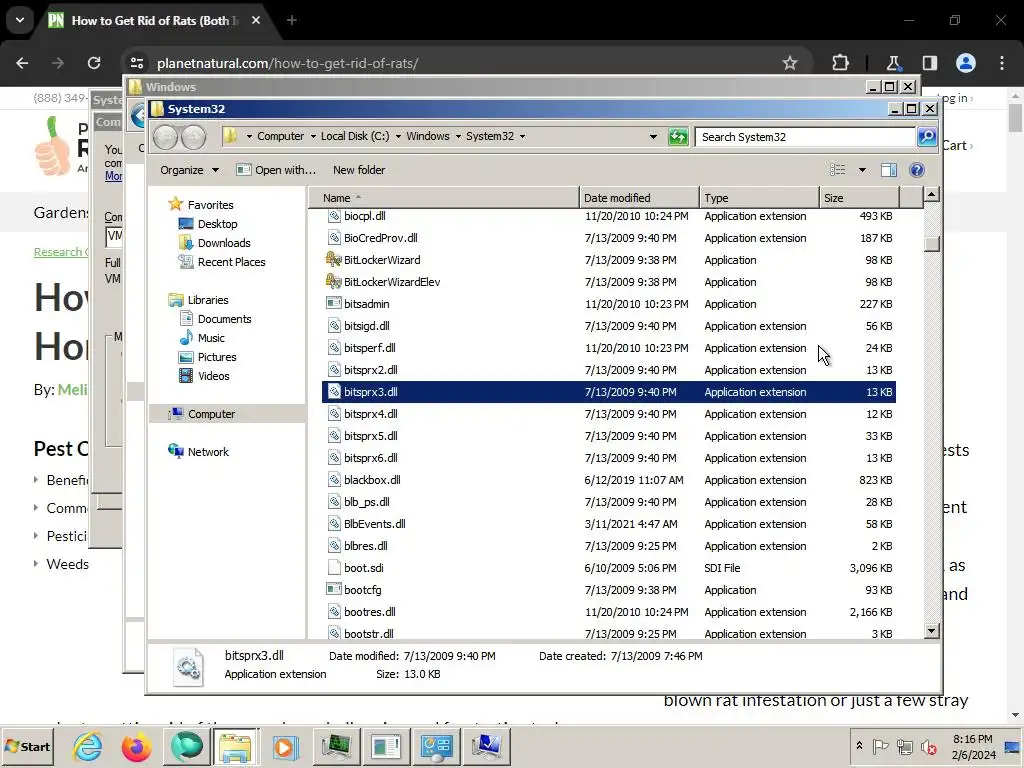This screenshot has height=768, width=1024.
Task: Bookmark this page with the star icon
Action: [x=790, y=63]
